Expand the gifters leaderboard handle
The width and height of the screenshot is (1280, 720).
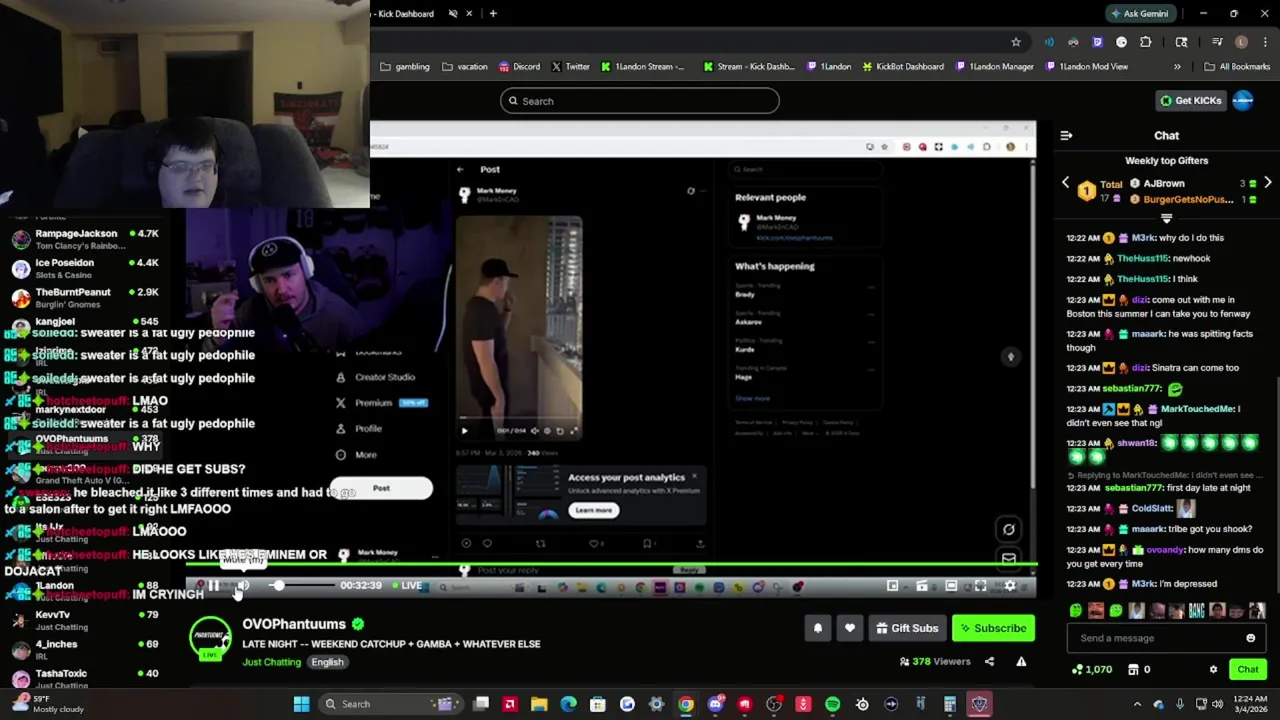tap(1166, 218)
